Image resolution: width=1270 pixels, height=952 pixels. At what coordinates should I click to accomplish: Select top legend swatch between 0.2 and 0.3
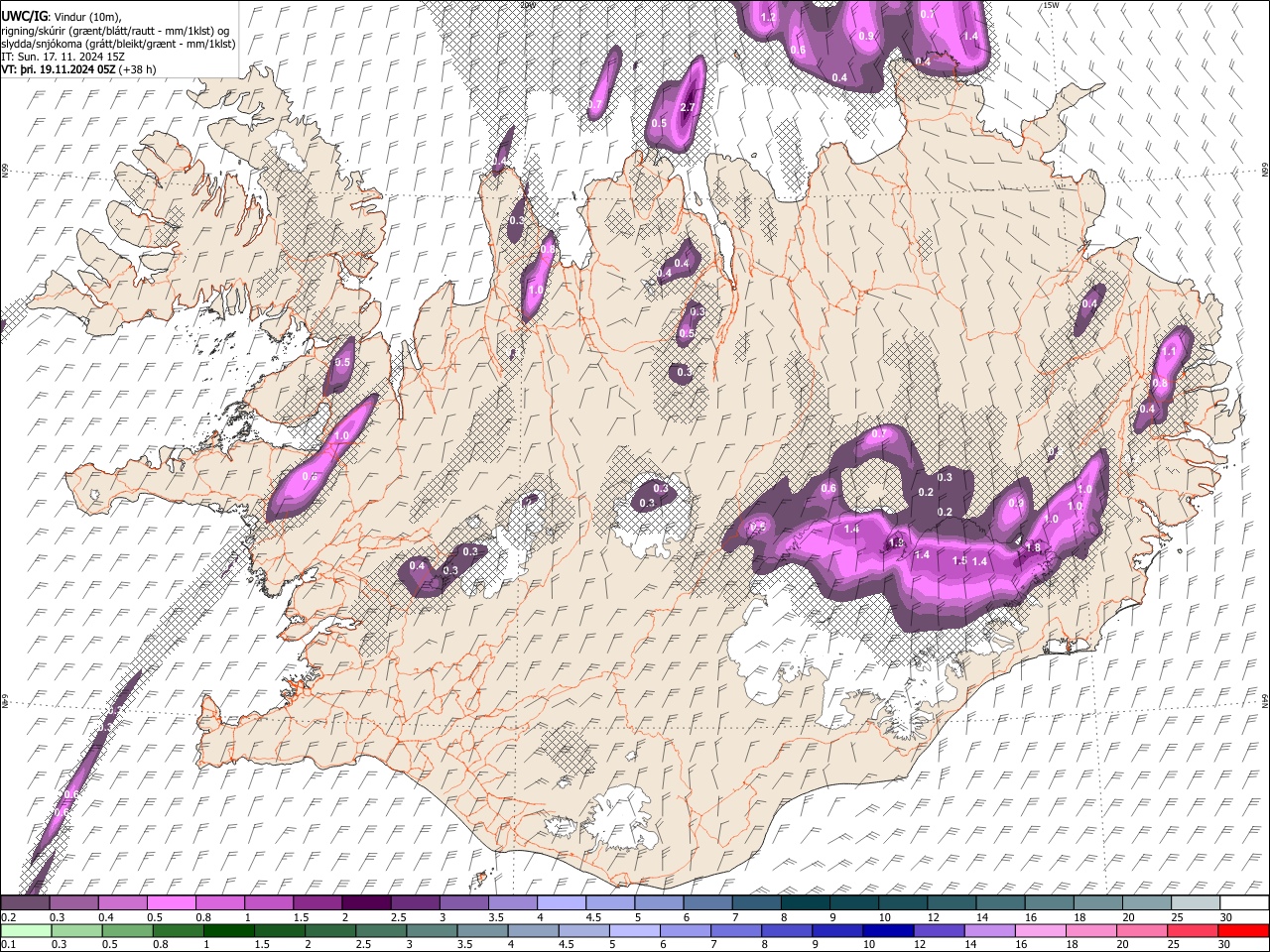click(25, 903)
